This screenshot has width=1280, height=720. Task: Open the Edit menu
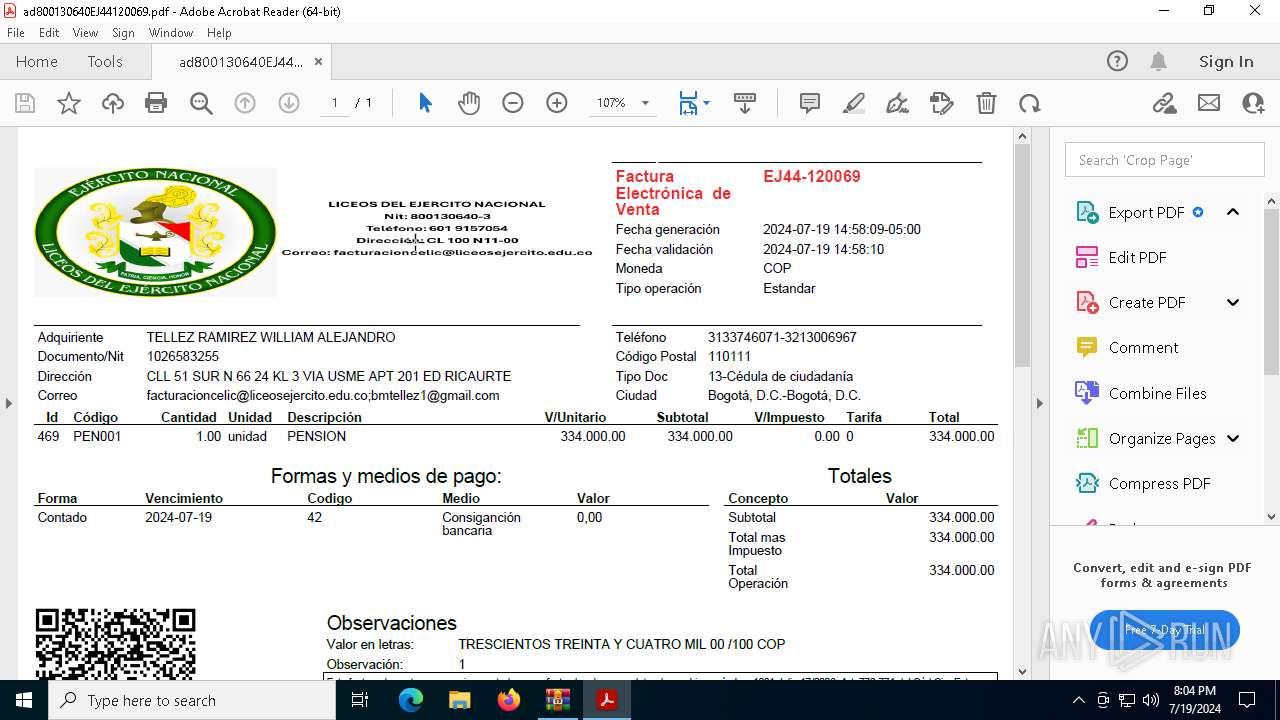pyautogui.click(x=49, y=33)
